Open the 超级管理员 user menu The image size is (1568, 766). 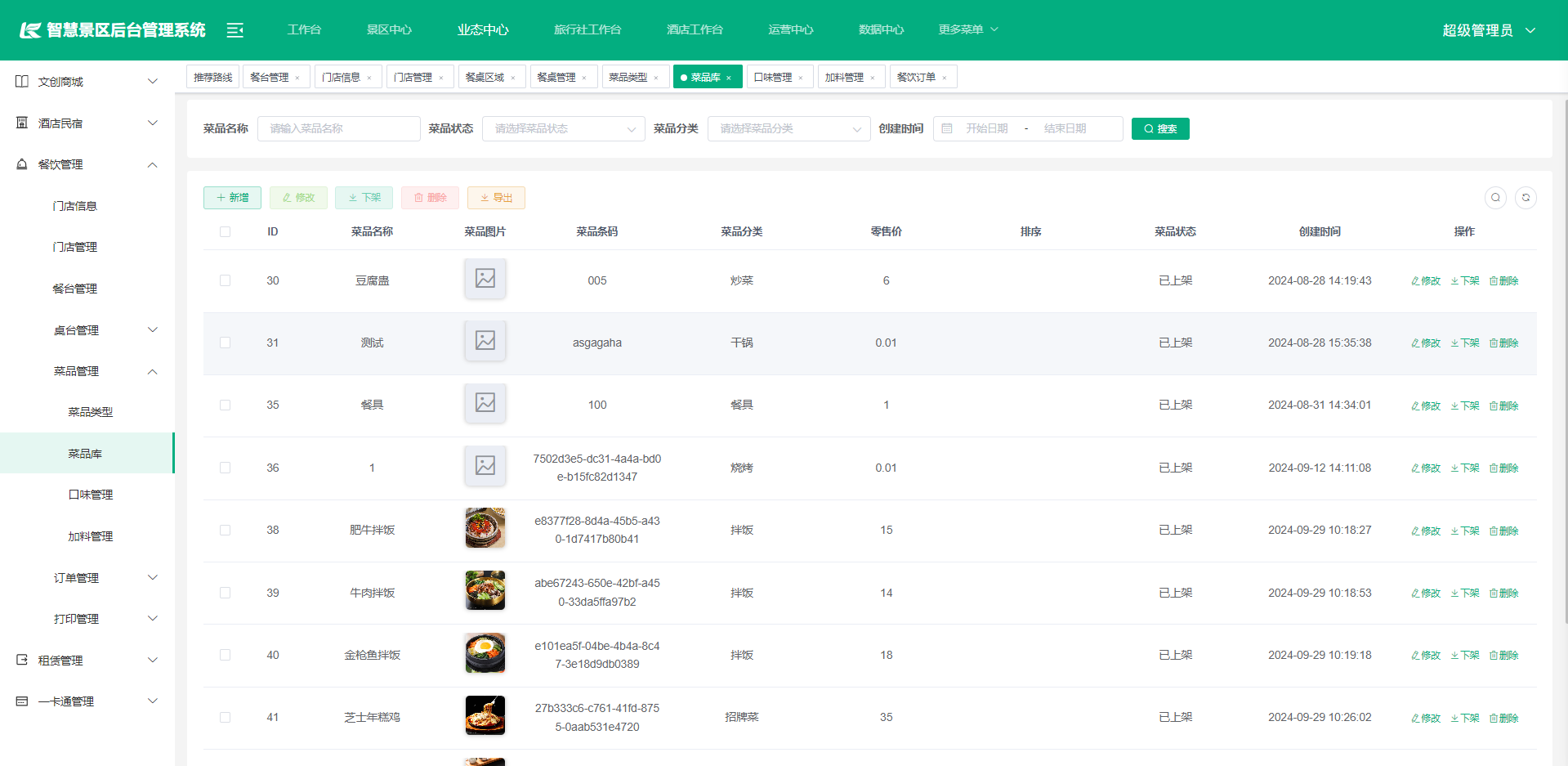click(x=1489, y=30)
